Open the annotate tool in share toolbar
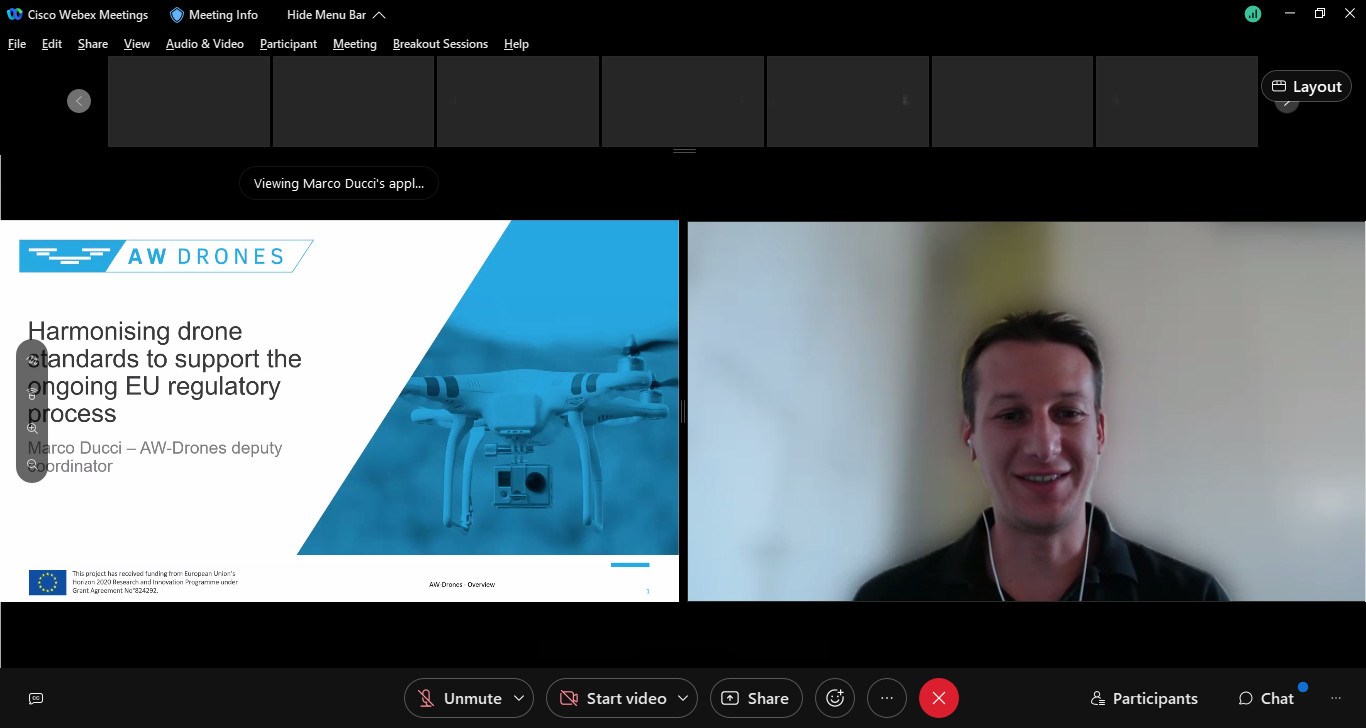The height and width of the screenshot is (728, 1366). 32,359
